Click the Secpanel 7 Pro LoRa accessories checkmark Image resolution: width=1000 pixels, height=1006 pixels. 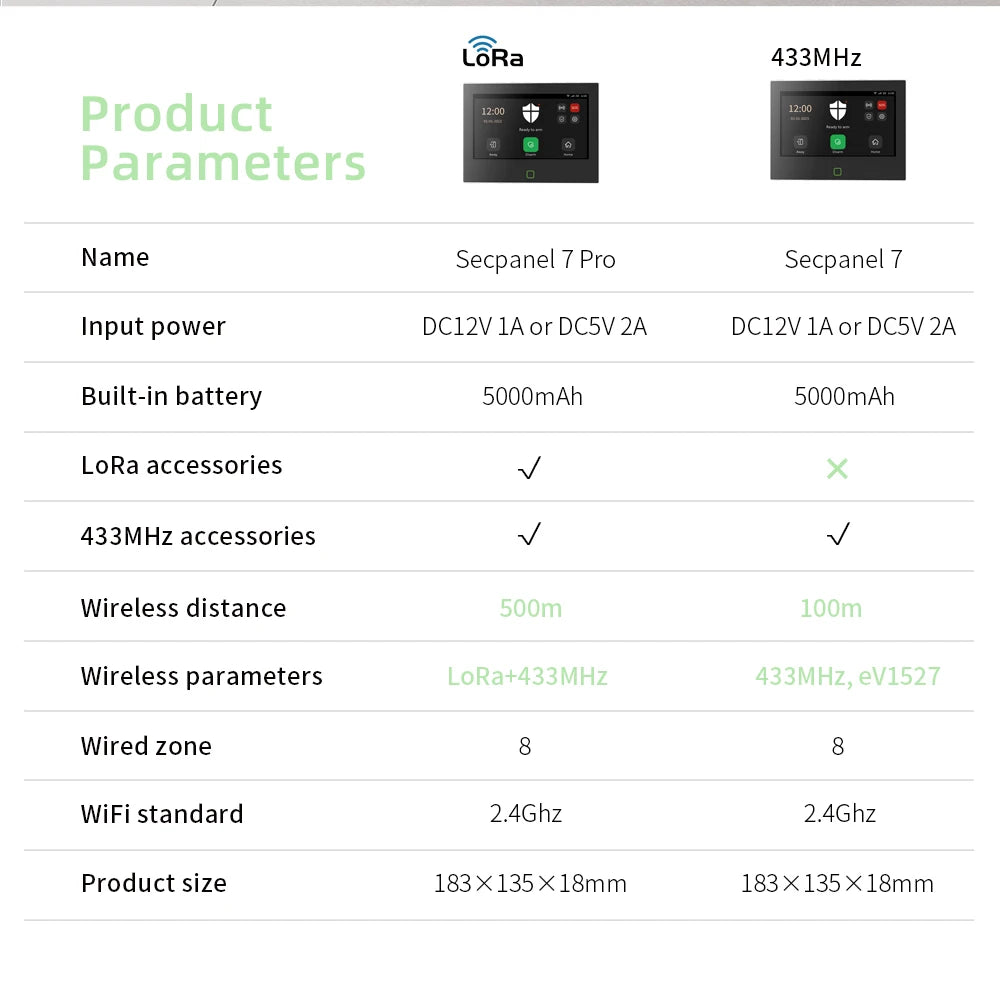530,467
